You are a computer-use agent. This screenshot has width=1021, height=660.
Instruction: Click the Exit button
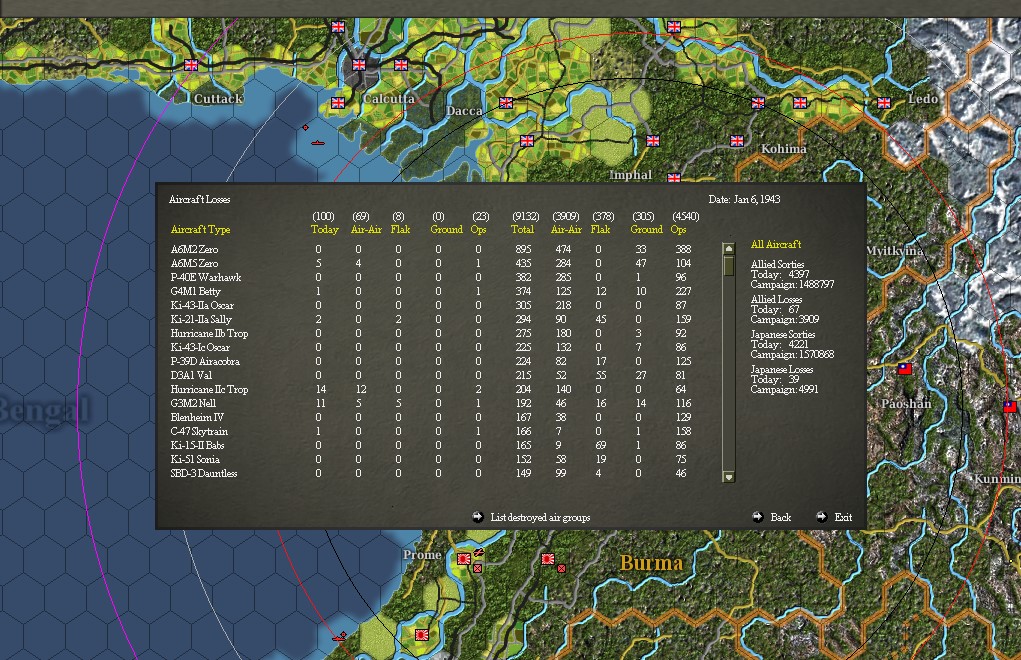coord(843,517)
